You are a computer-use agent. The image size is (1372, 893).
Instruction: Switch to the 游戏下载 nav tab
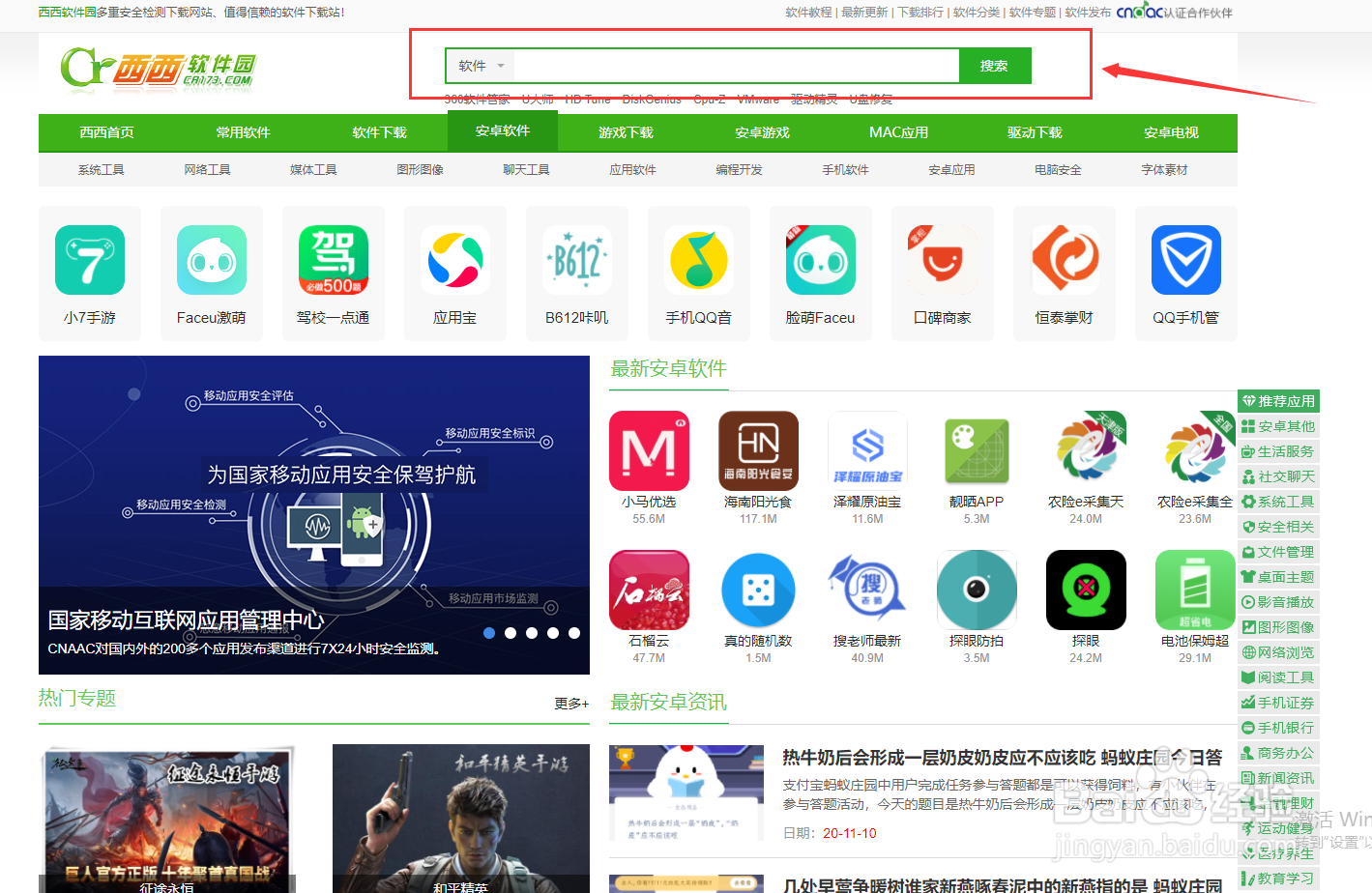tap(626, 132)
